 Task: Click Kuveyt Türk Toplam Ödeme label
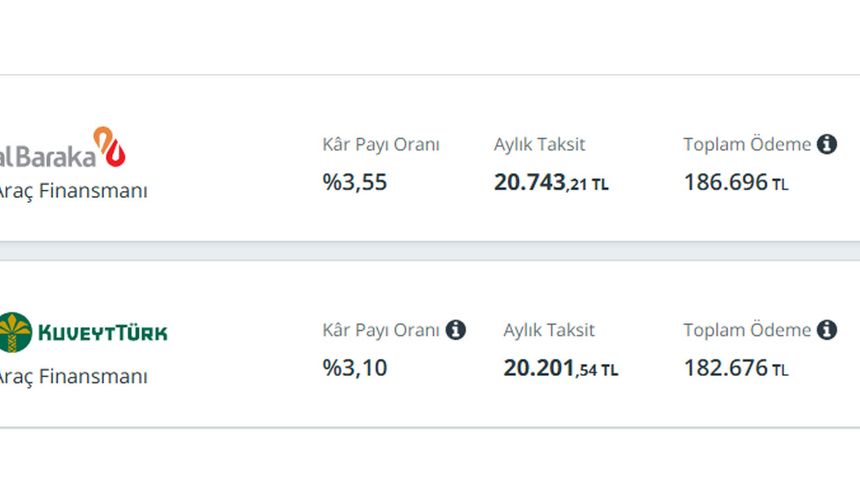pyautogui.click(x=747, y=330)
